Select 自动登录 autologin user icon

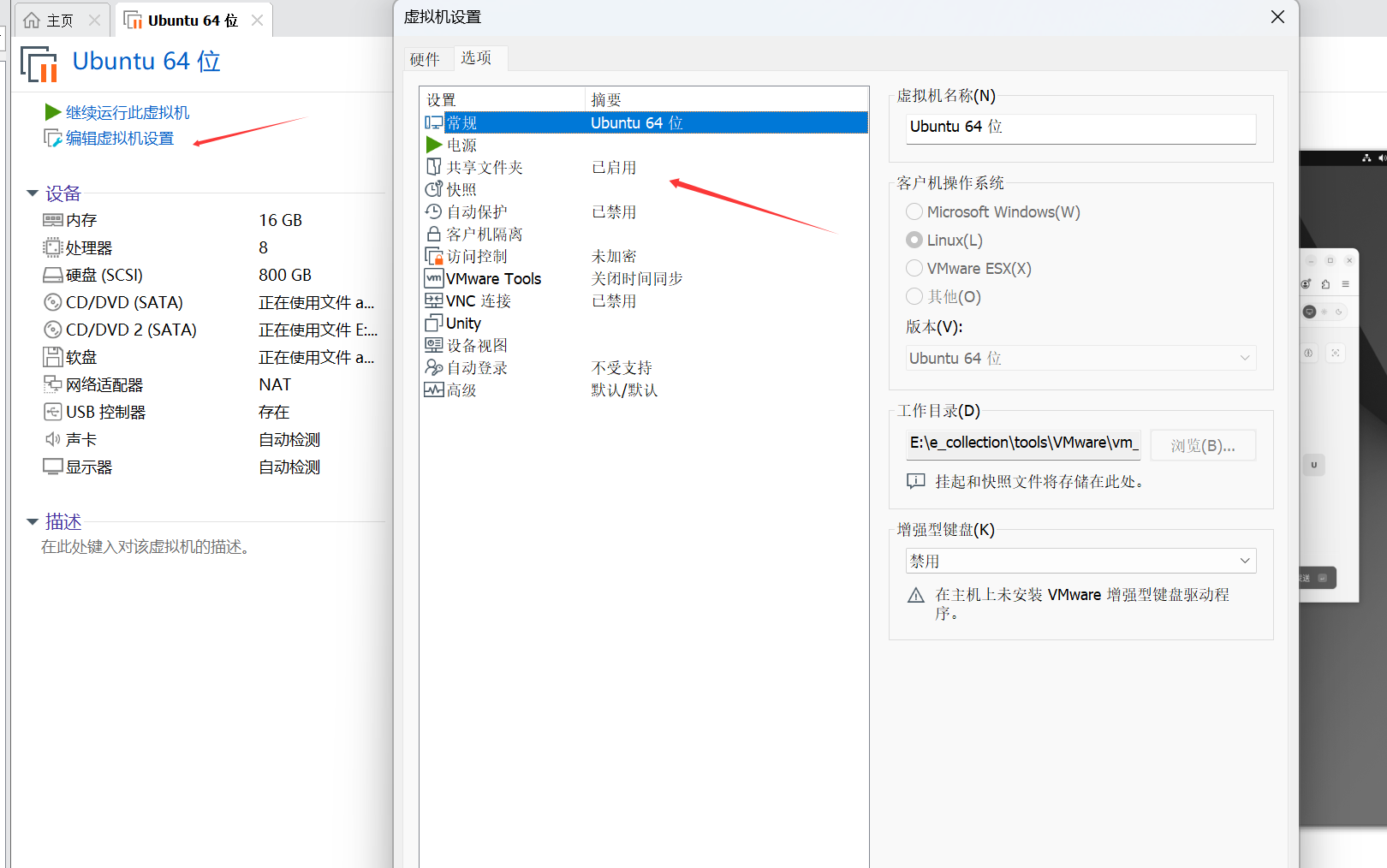tap(434, 368)
